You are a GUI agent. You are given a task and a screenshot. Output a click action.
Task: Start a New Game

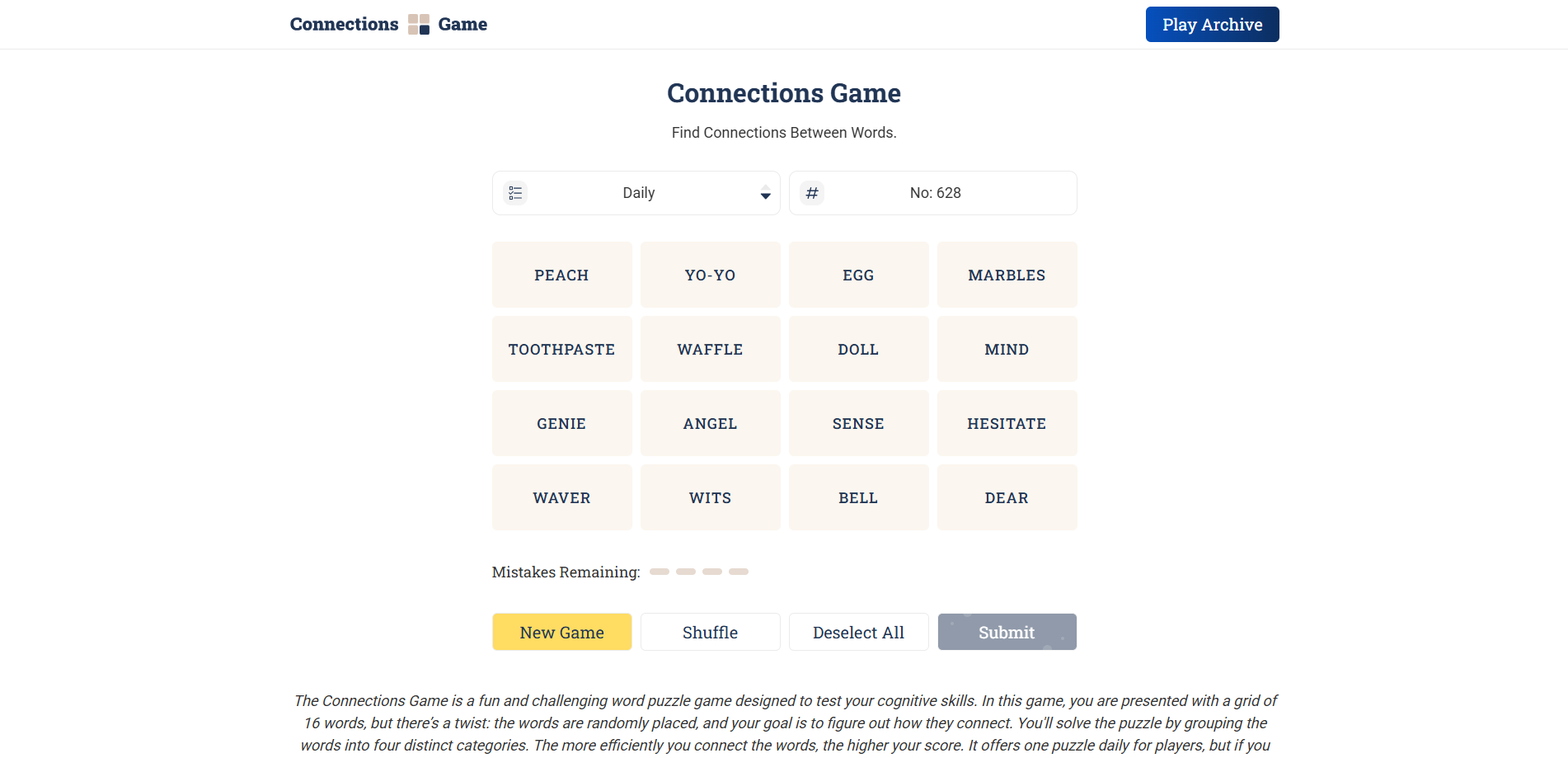click(x=561, y=633)
